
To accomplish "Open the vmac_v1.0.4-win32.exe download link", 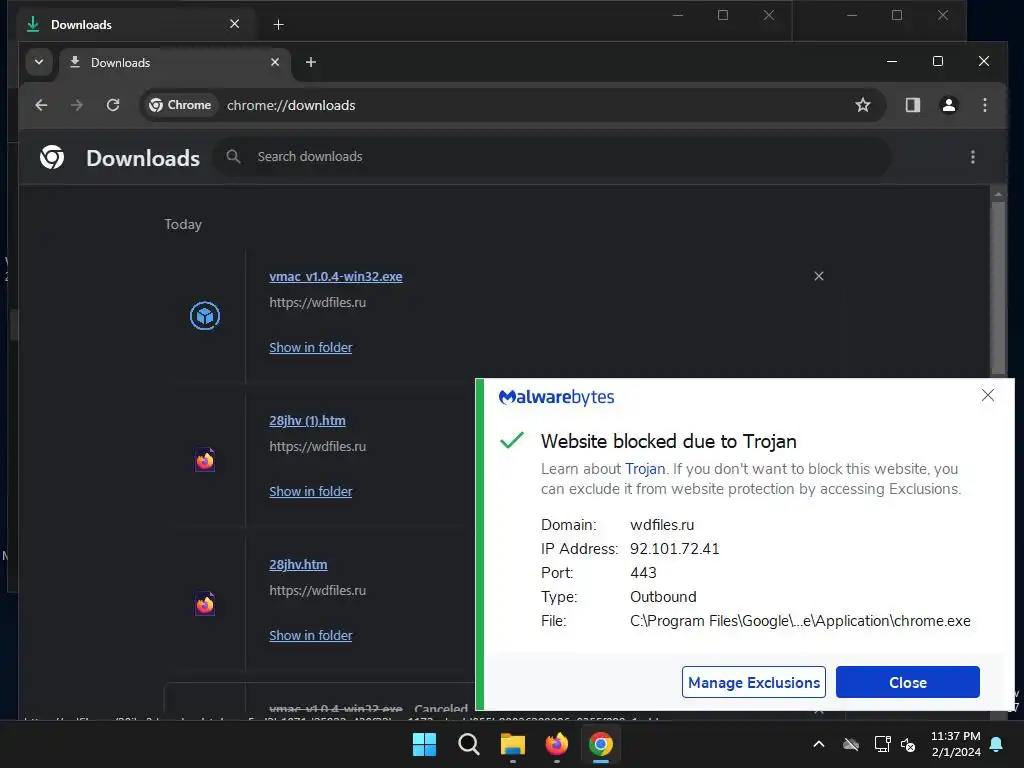I will [x=336, y=276].
